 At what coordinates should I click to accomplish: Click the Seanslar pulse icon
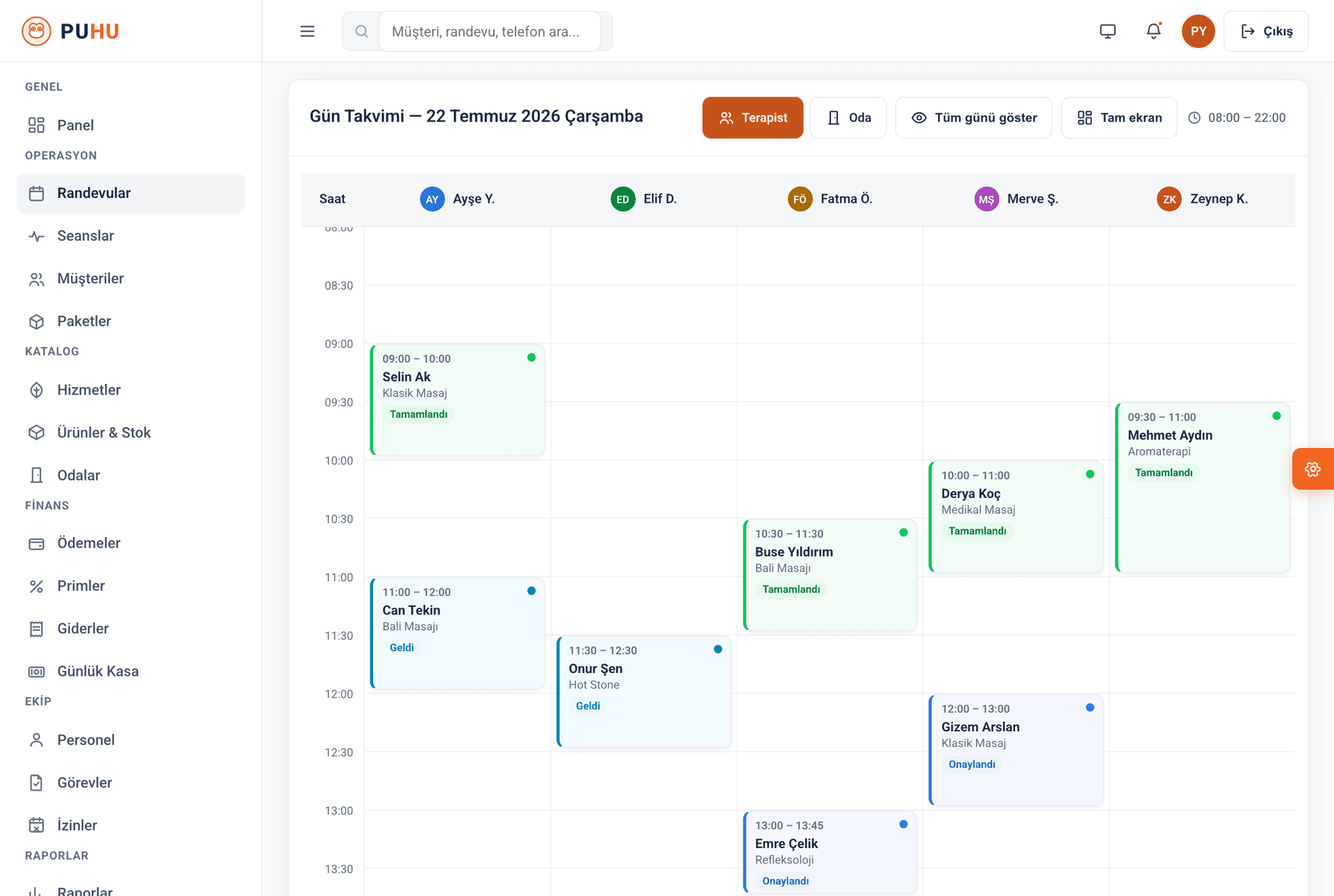[36, 236]
